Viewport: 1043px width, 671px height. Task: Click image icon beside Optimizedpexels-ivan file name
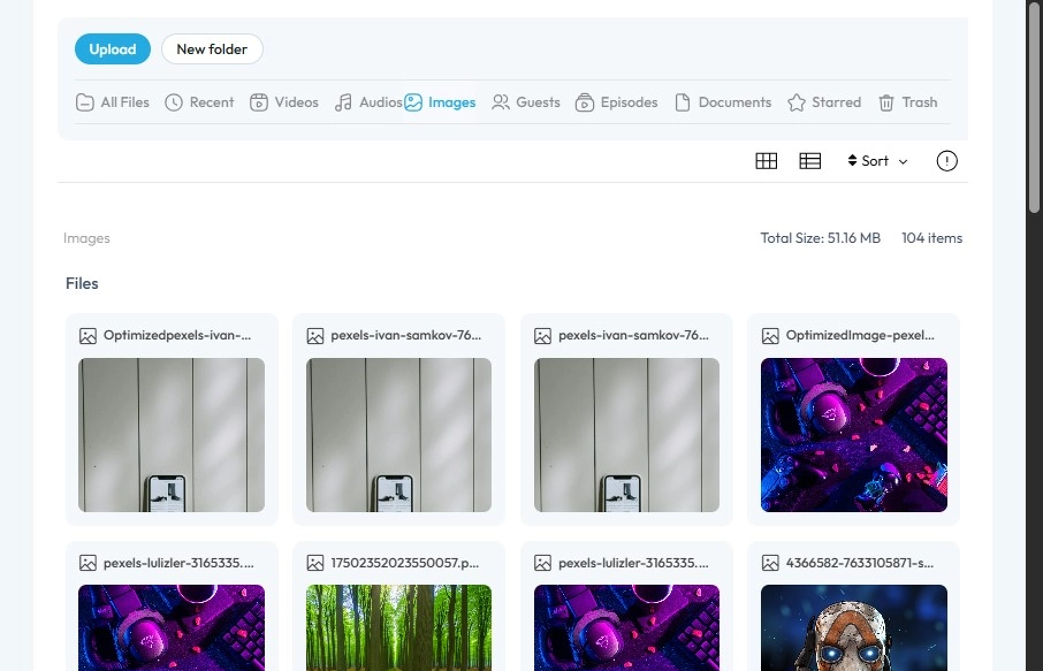tap(88, 336)
